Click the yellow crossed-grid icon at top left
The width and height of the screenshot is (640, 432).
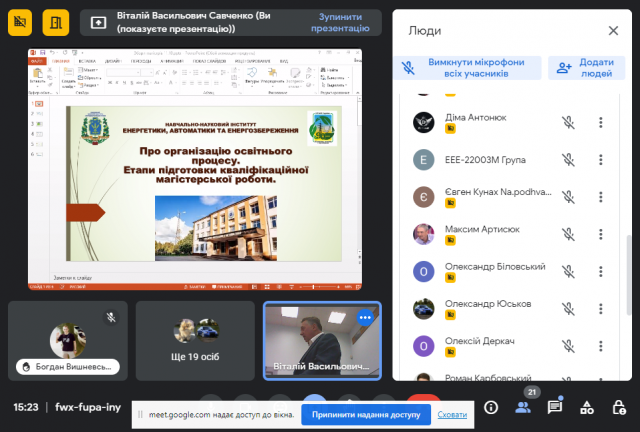tap(23, 21)
